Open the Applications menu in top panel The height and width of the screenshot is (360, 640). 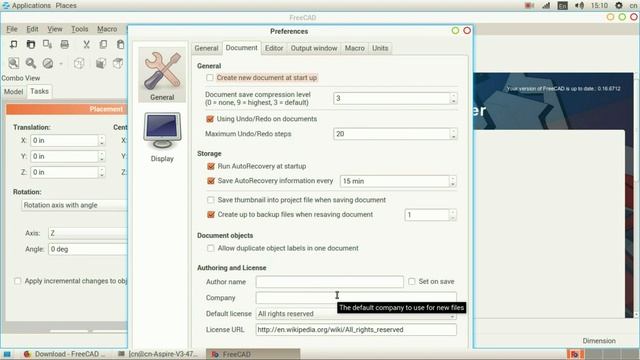[x=27, y=5]
